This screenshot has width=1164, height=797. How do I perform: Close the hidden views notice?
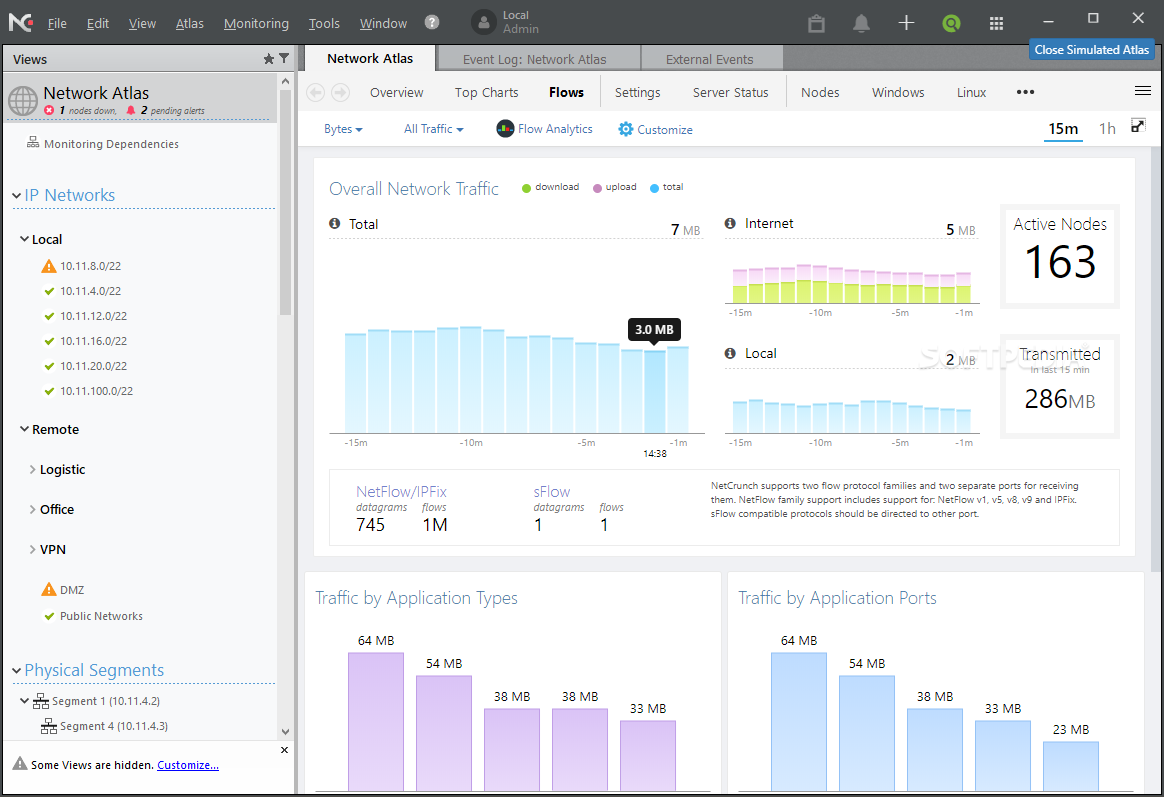tap(284, 750)
